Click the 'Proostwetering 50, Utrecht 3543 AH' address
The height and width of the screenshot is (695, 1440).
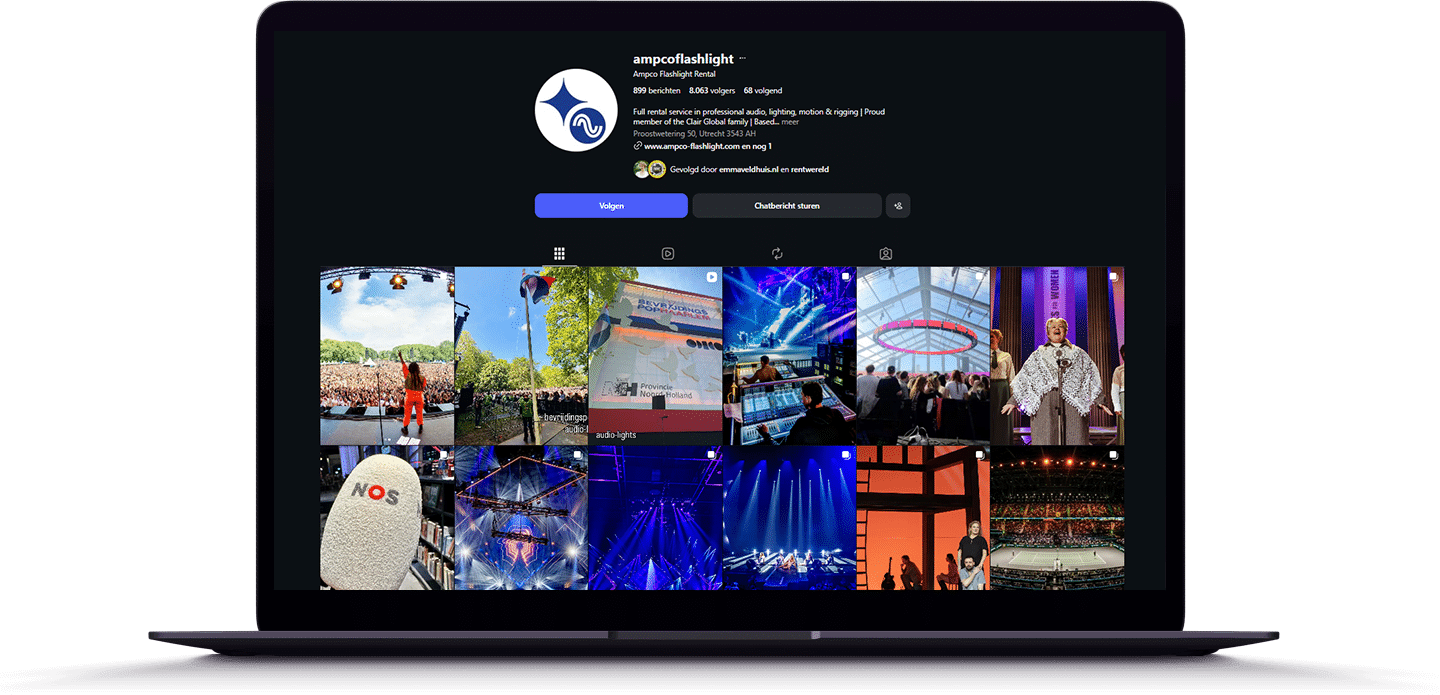[694, 134]
